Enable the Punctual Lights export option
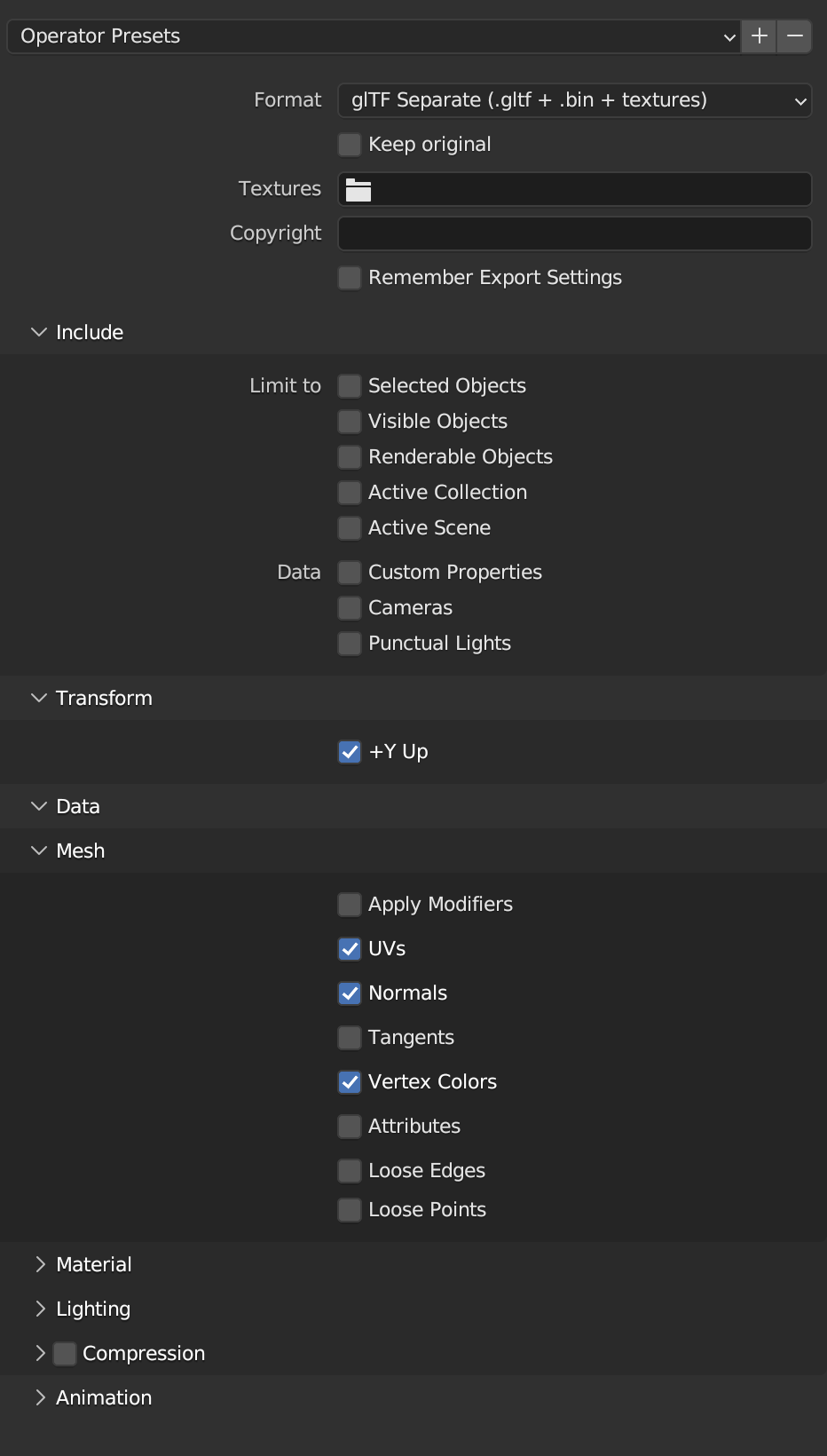 pyautogui.click(x=349, y=643)
